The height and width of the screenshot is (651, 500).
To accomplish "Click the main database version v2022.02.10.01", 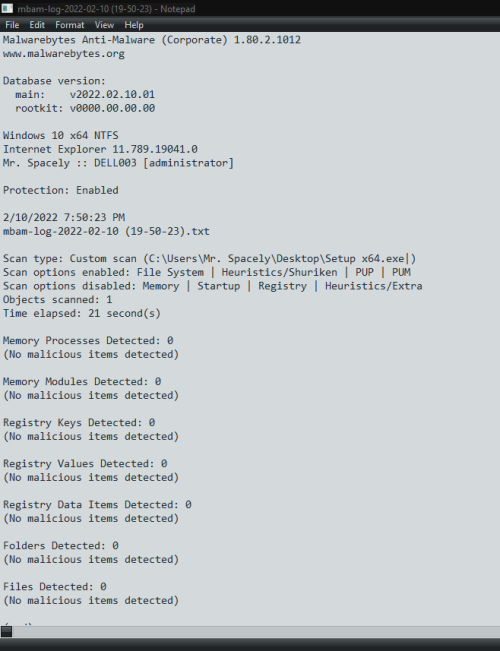I will [112, 94].
